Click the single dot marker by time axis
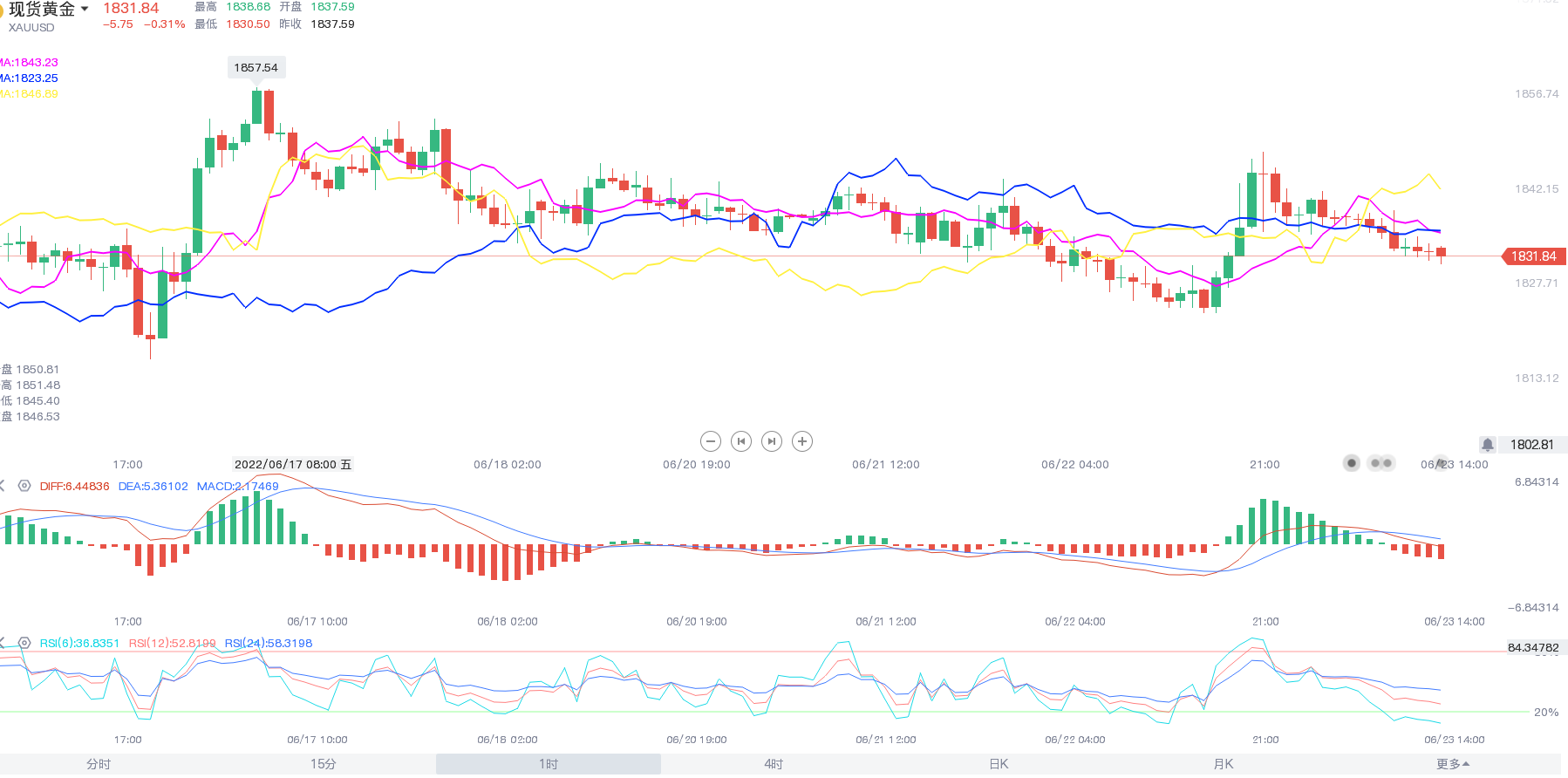 1352,463
